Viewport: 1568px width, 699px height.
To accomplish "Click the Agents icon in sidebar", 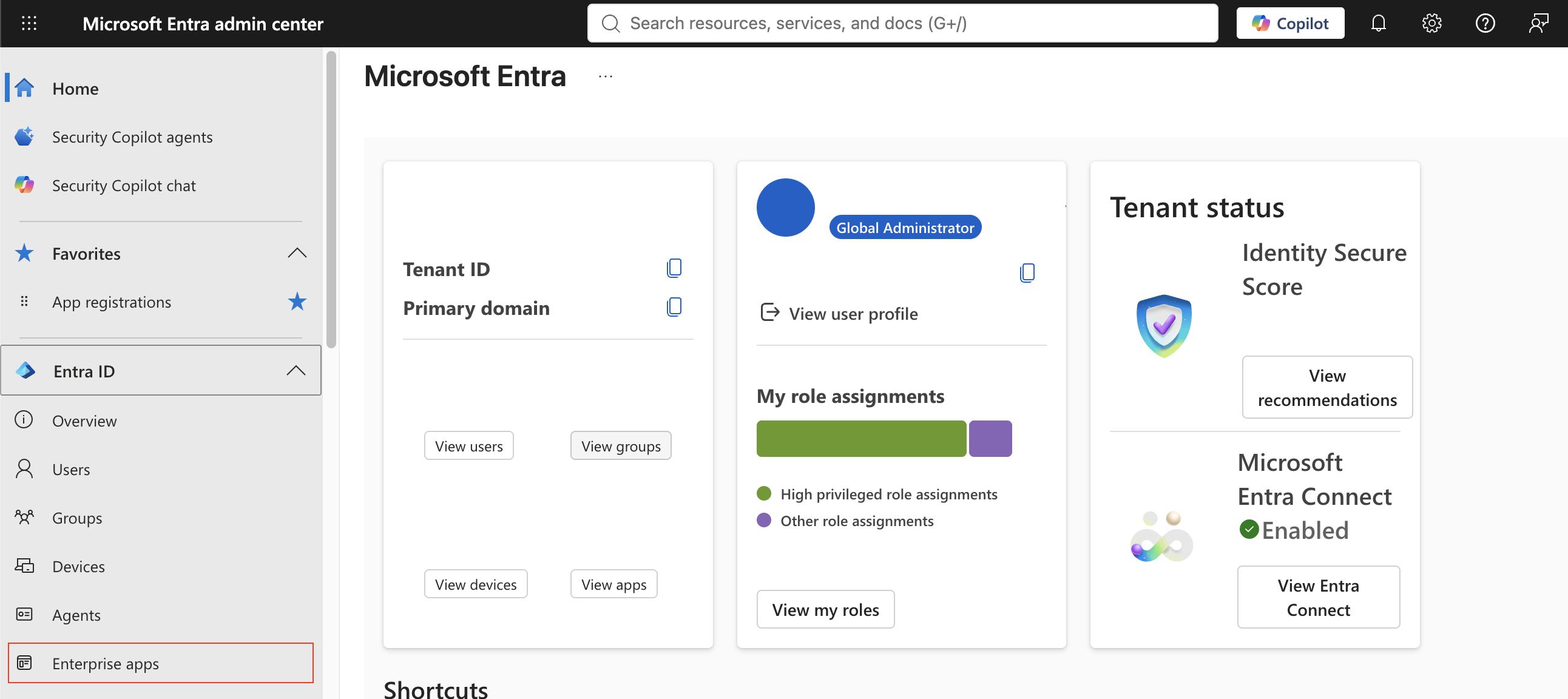I will [24, 614].
